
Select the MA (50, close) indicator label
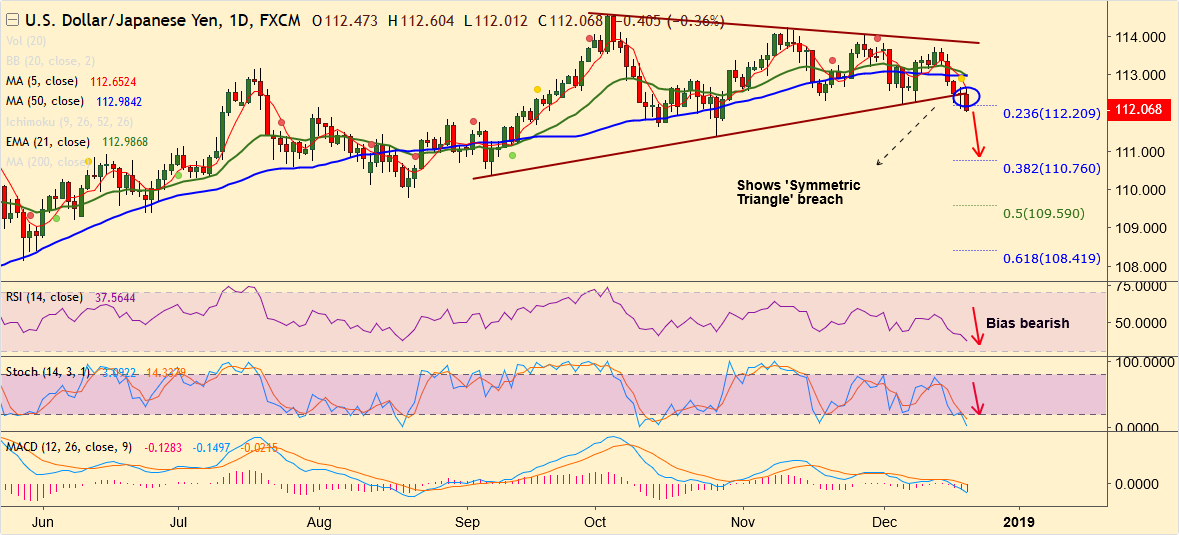[47, 101]
